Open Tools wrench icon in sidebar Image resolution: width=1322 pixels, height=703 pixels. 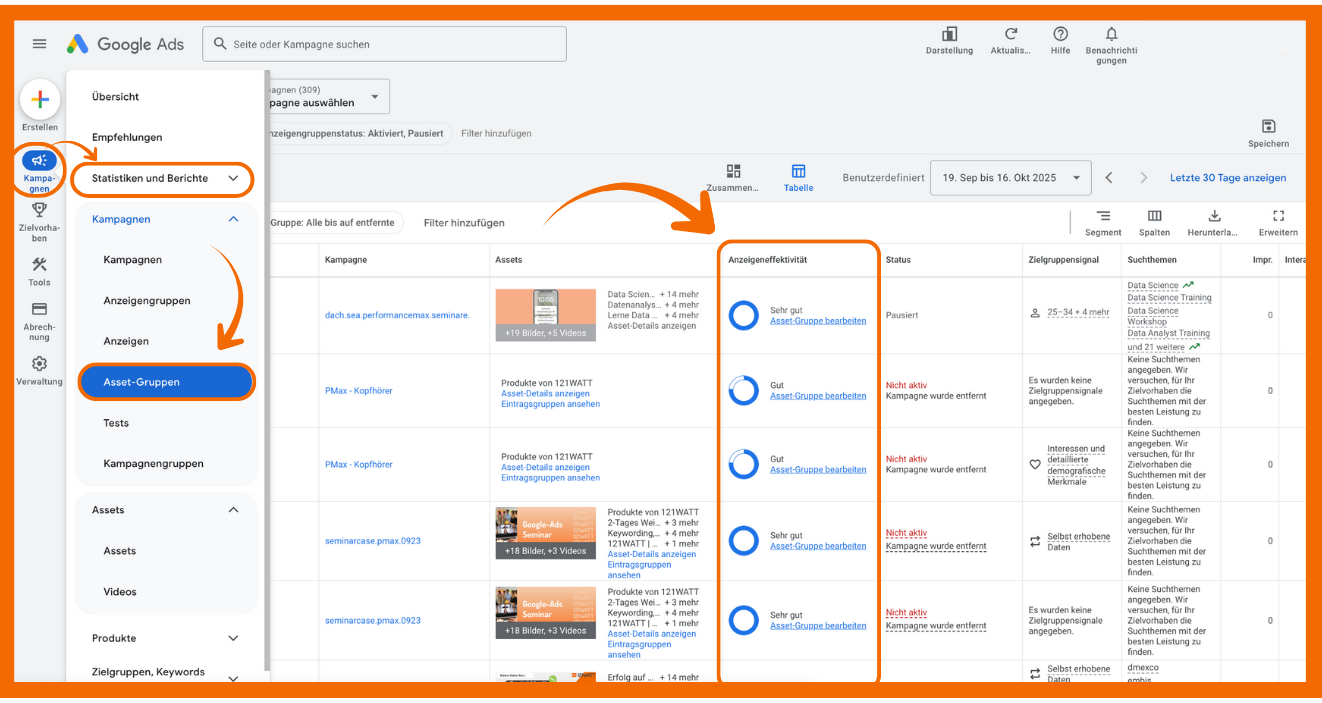click(x=39, y=265)
